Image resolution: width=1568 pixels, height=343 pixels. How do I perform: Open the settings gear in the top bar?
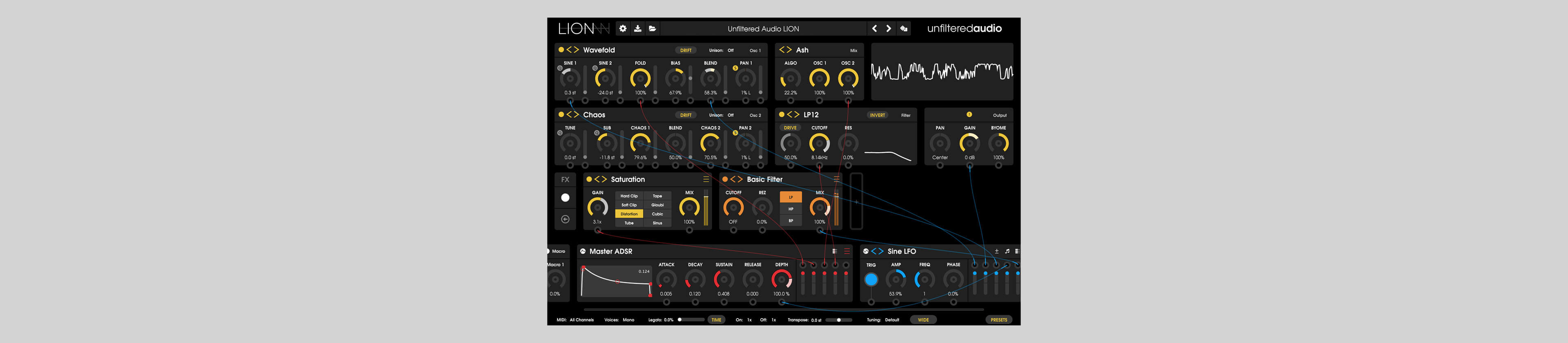(623, 29)
